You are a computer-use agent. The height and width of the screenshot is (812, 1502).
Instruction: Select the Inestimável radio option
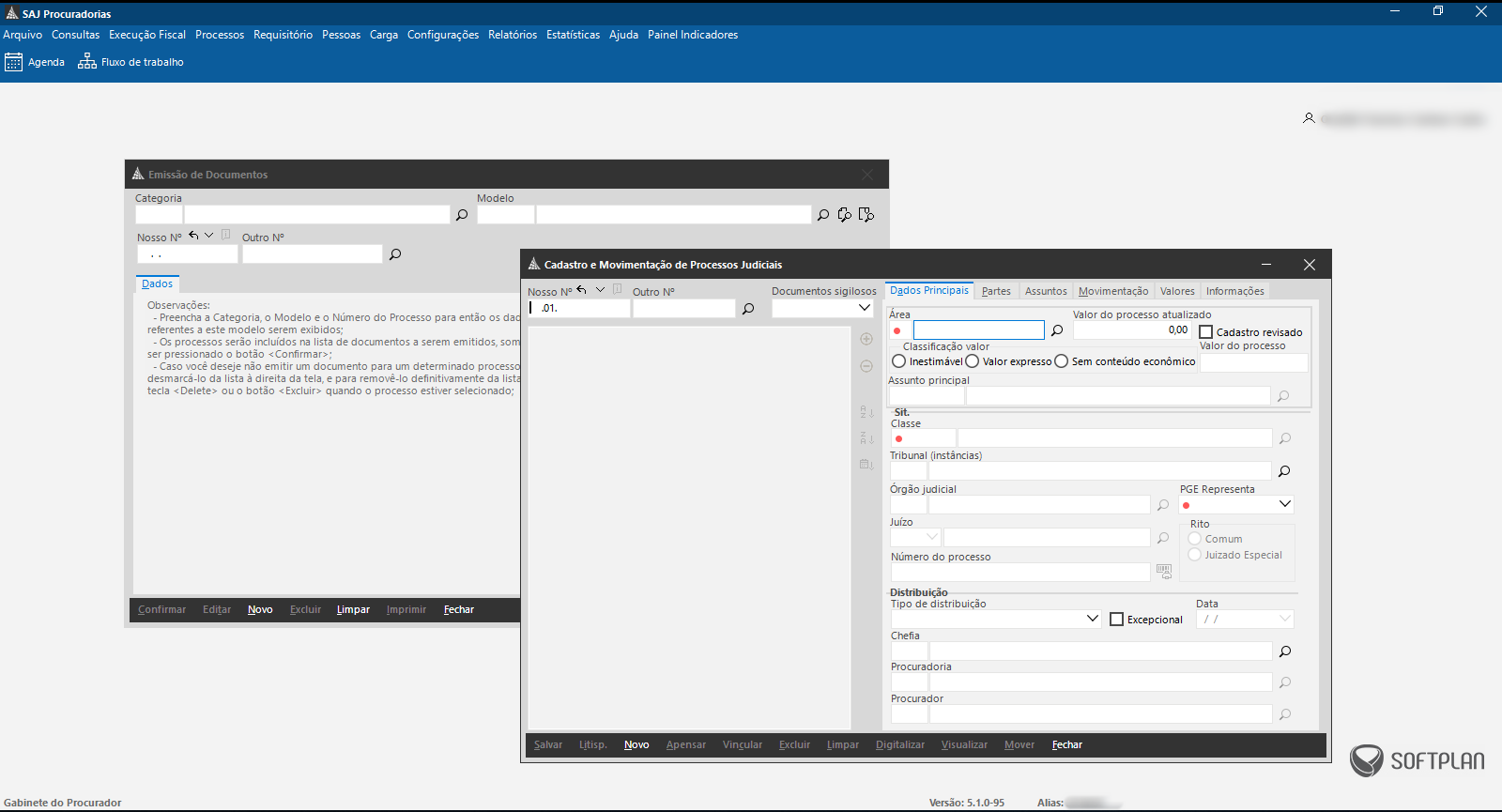pyautogui.click(x=899, y=361)
